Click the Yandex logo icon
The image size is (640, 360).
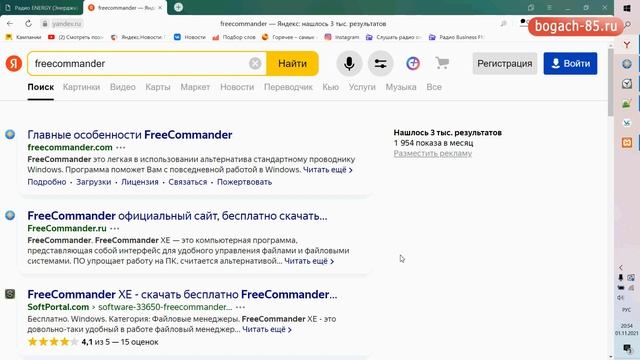(13, 63)
